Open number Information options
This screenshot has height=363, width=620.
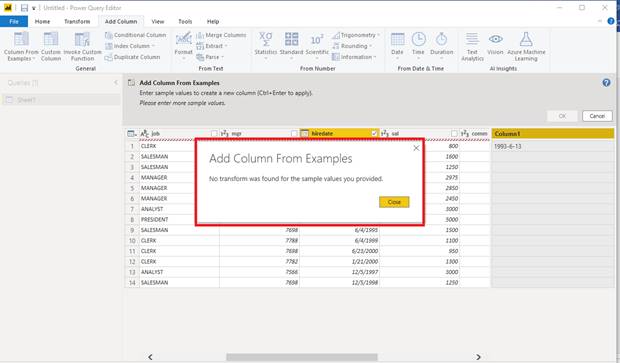pyautogui.click(x=353, y=57)
